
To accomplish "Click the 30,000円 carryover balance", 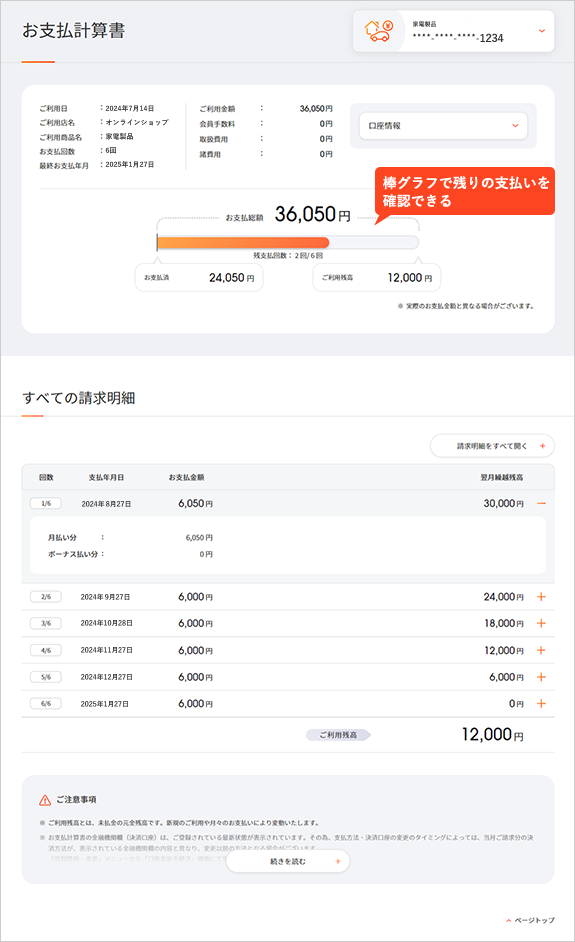I will 504,503.
